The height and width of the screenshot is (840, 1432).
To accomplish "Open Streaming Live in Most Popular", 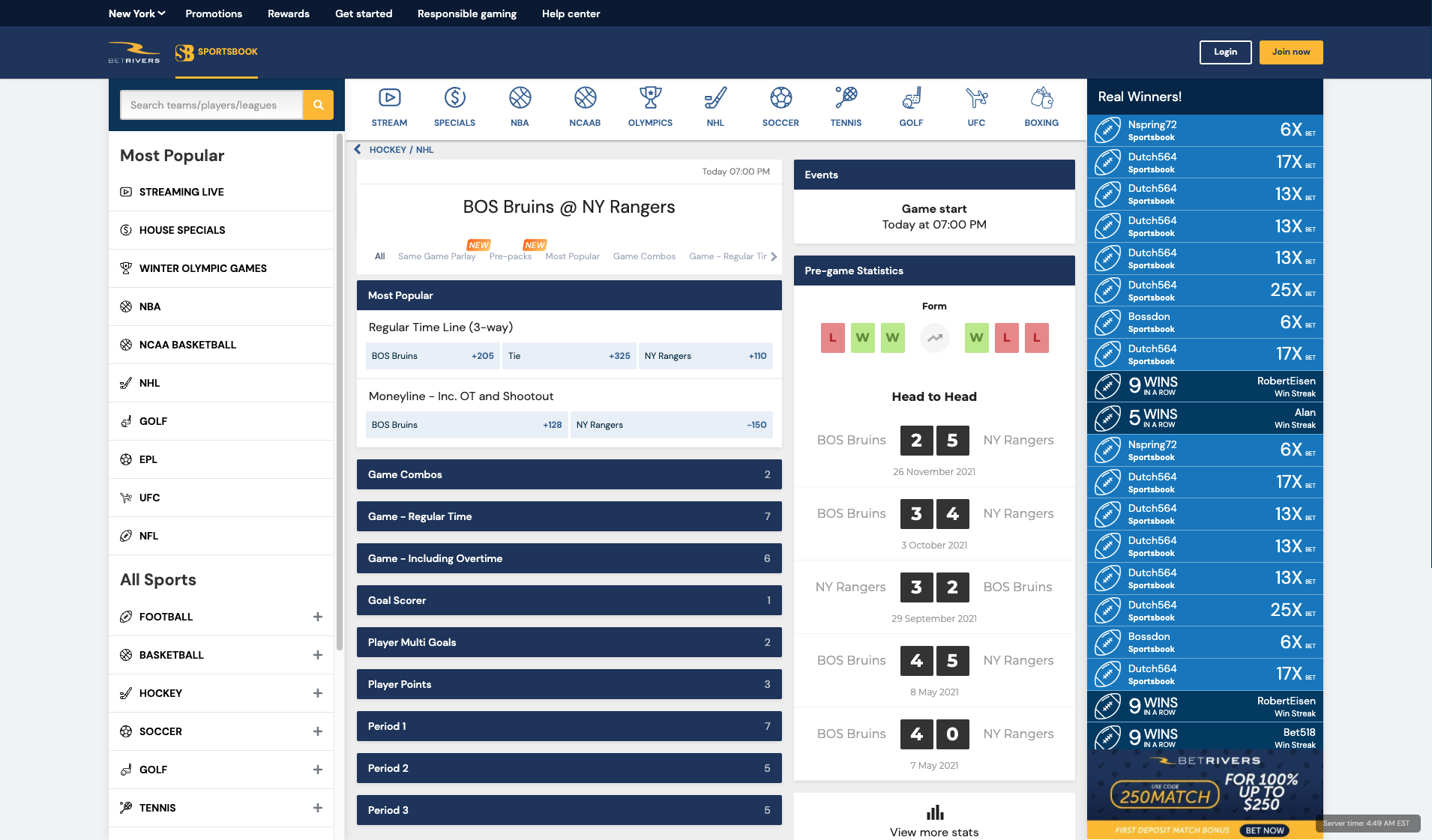I will click(x=221, y=192).
